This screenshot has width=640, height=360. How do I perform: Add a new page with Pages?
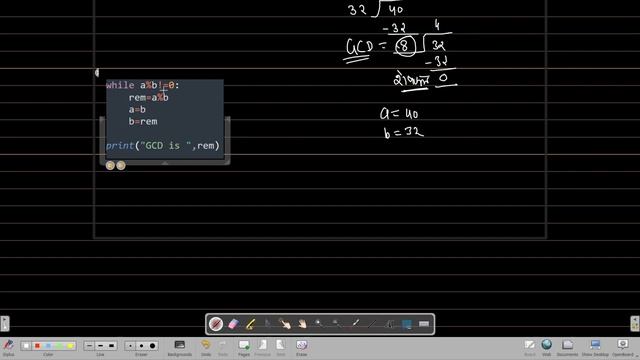pos(244,348)
